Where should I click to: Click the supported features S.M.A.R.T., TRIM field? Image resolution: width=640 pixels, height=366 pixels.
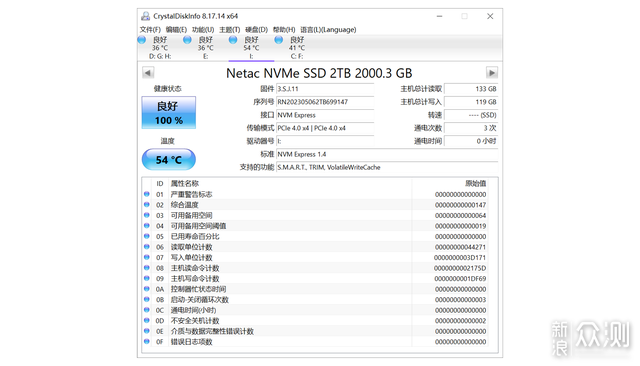coord(387,167)
